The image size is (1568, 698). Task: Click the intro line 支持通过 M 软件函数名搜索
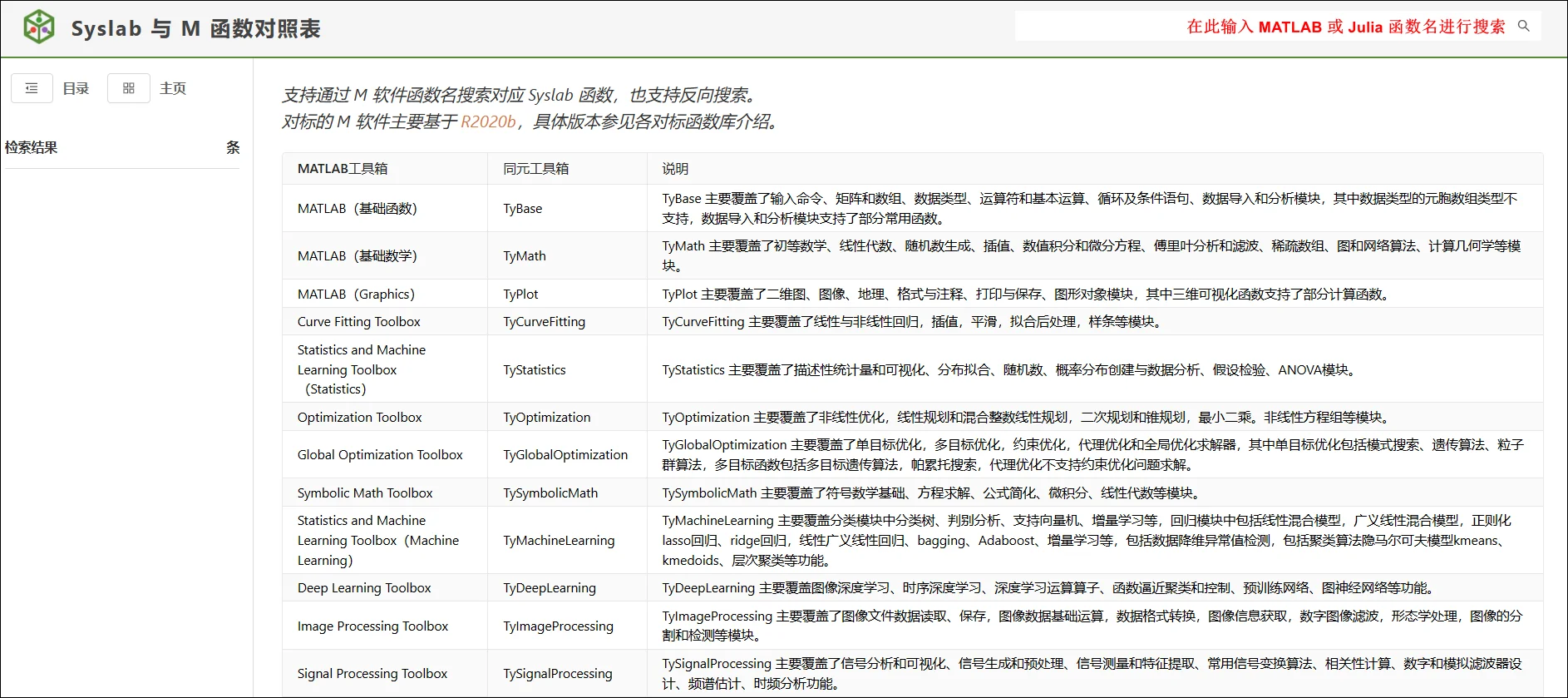point(520,95)
